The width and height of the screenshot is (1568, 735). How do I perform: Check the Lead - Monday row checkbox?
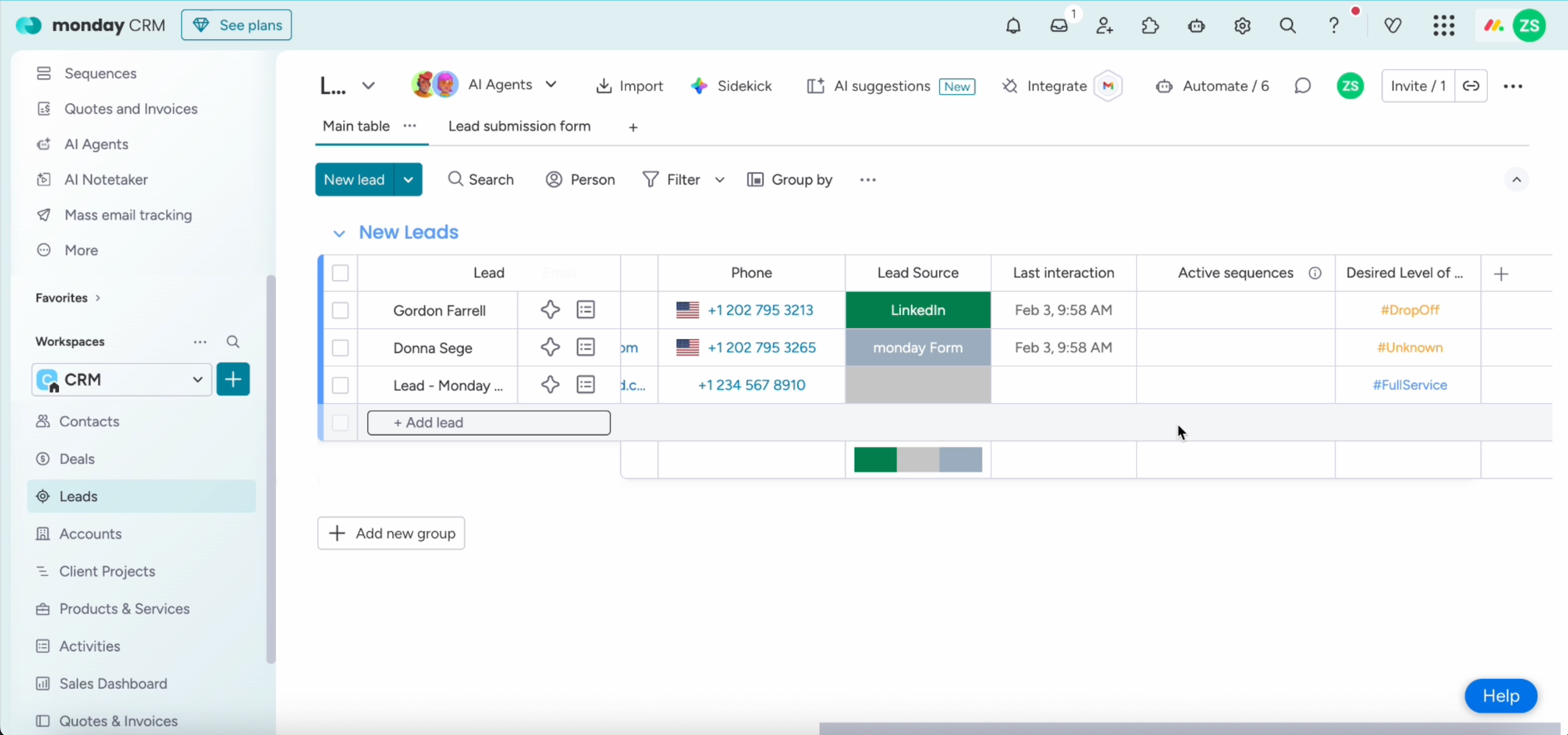340,385
